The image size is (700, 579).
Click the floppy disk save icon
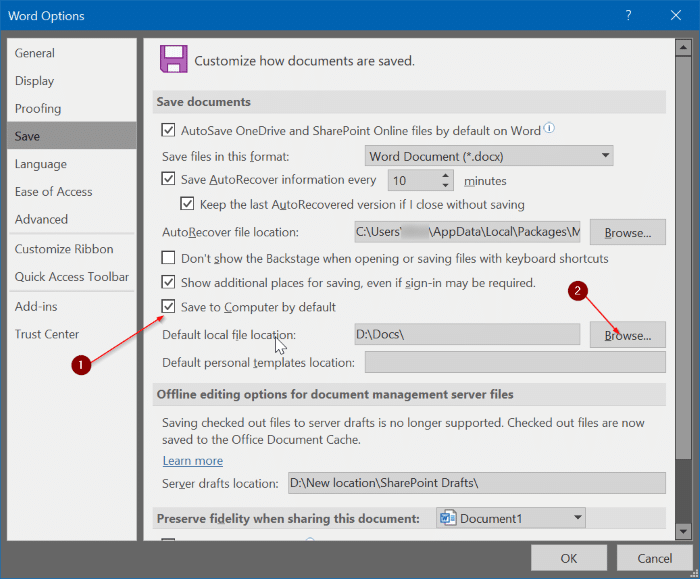coord(174,59)
